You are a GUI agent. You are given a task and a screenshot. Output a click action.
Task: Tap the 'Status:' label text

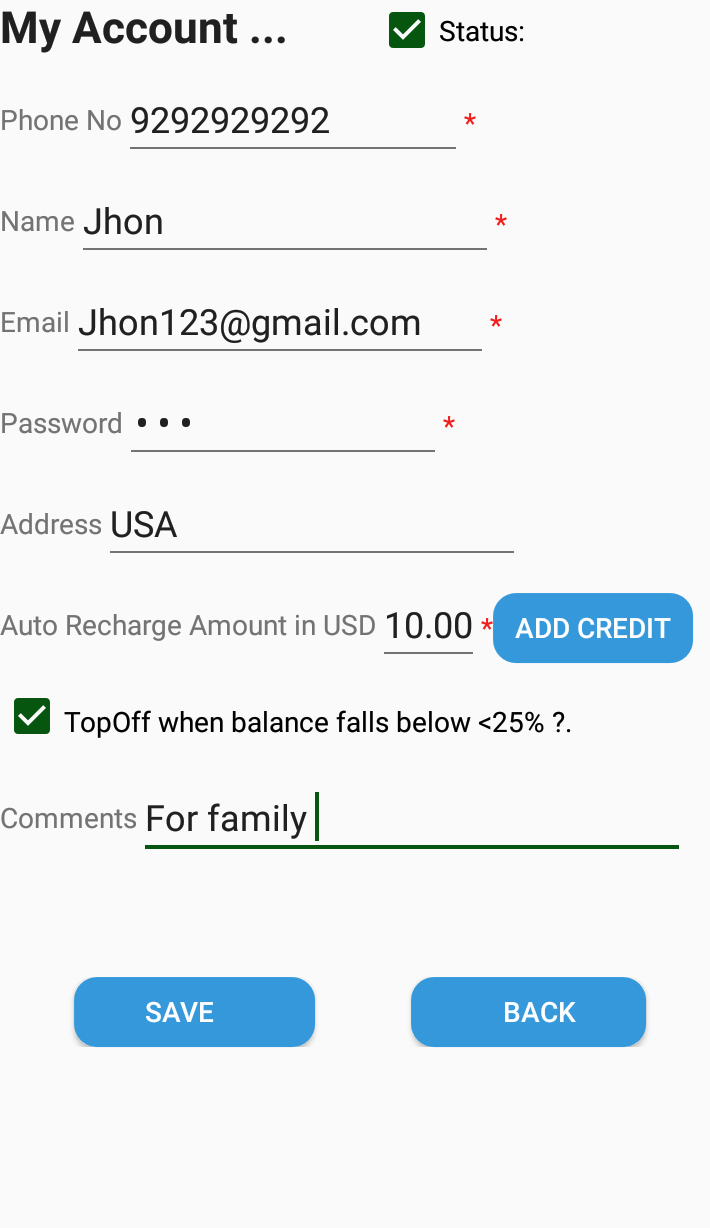481,32
